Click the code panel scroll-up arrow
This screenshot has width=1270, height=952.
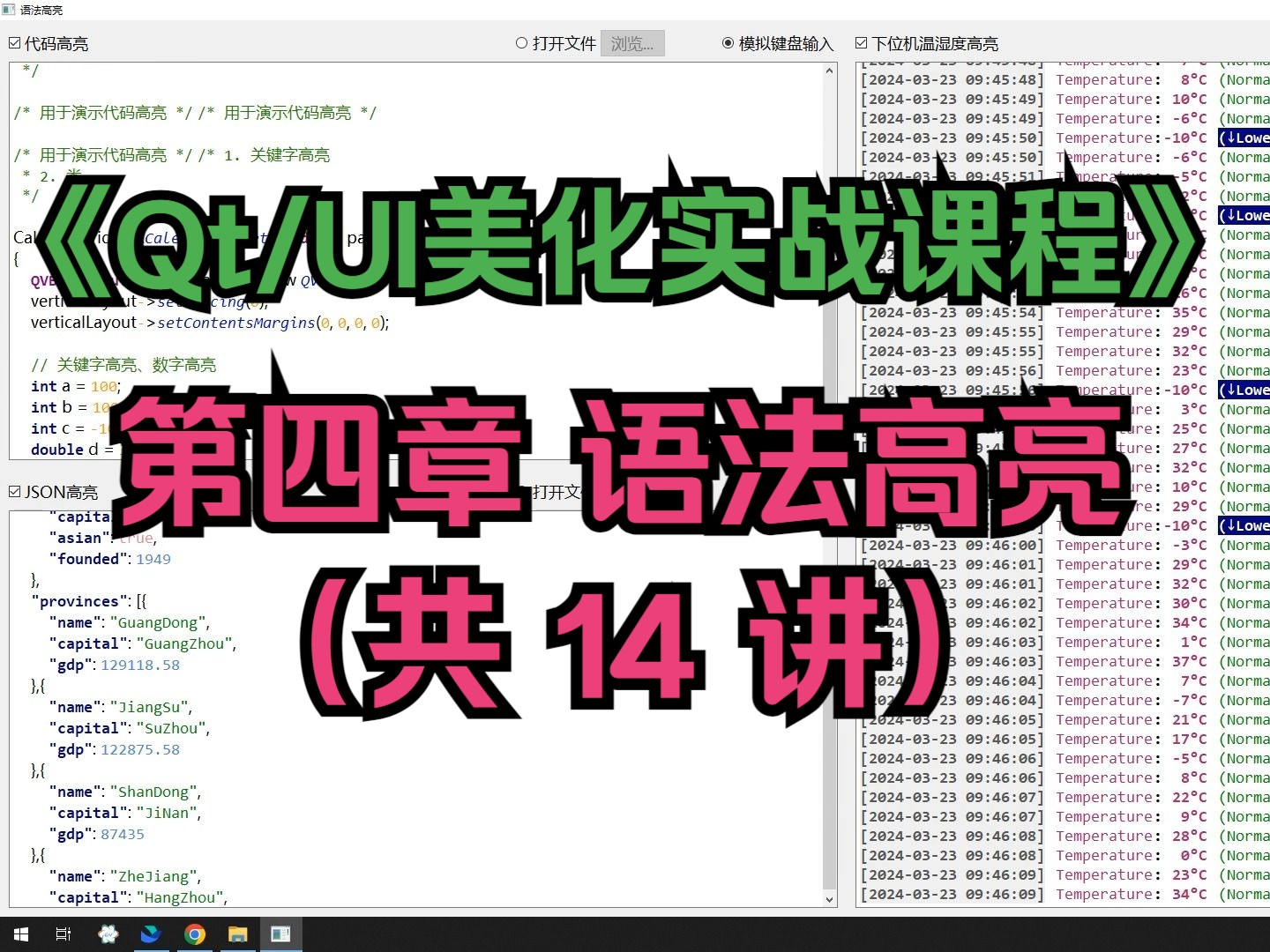tap(830, 71)
